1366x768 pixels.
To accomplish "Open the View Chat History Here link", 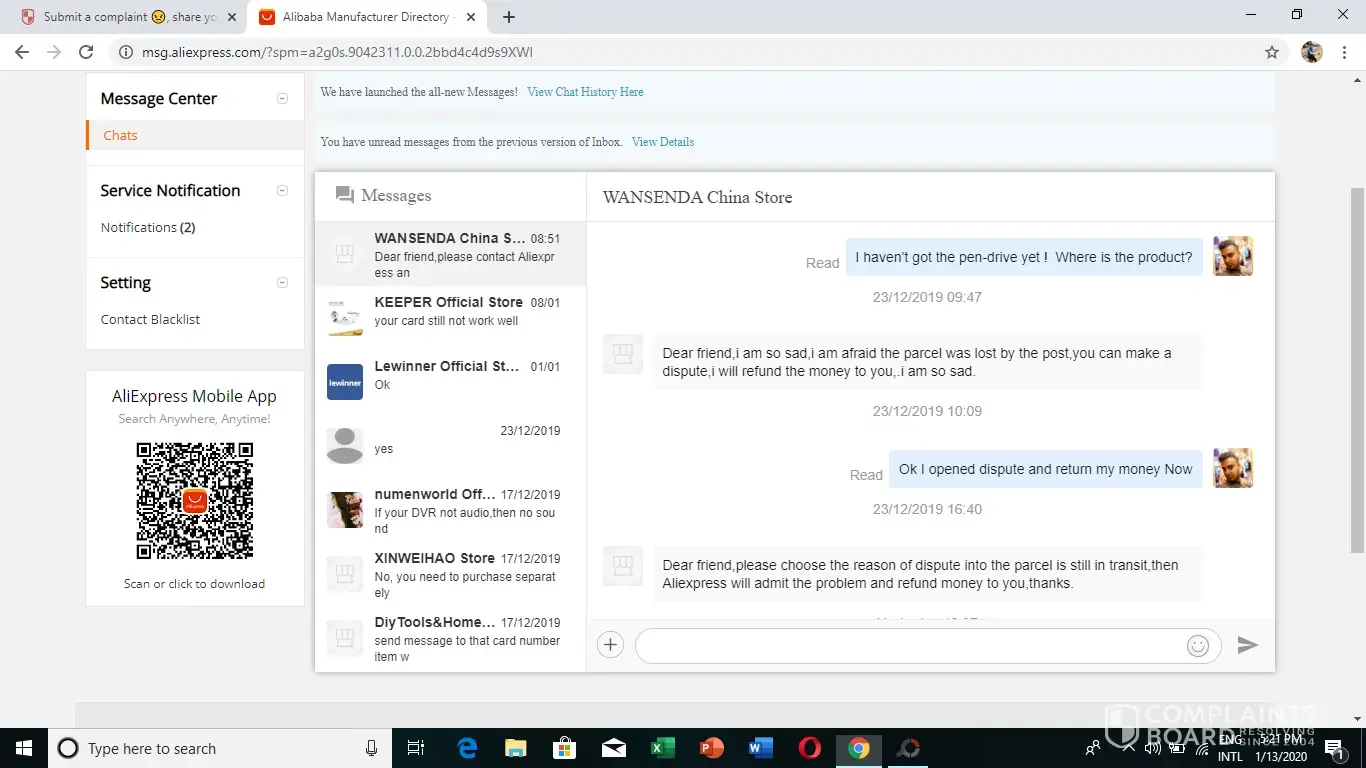I will point(585,92).
